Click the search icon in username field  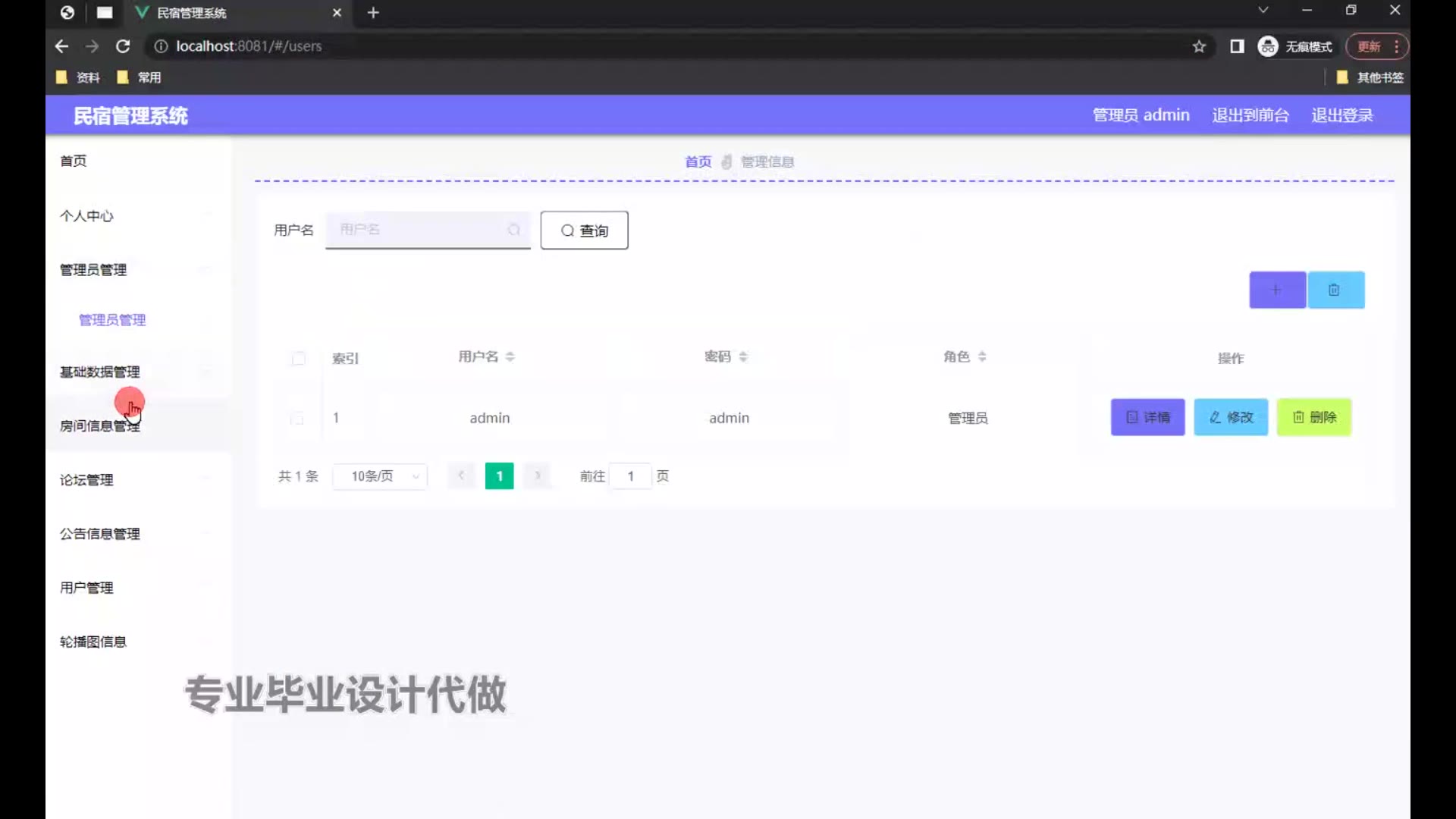click(x=514, y=230)
